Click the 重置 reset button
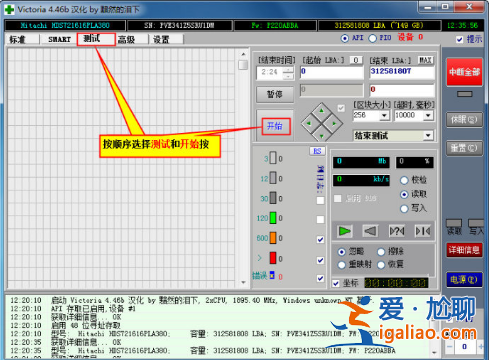Viewport: 489px width, 360px height. (x=464, y=148)
